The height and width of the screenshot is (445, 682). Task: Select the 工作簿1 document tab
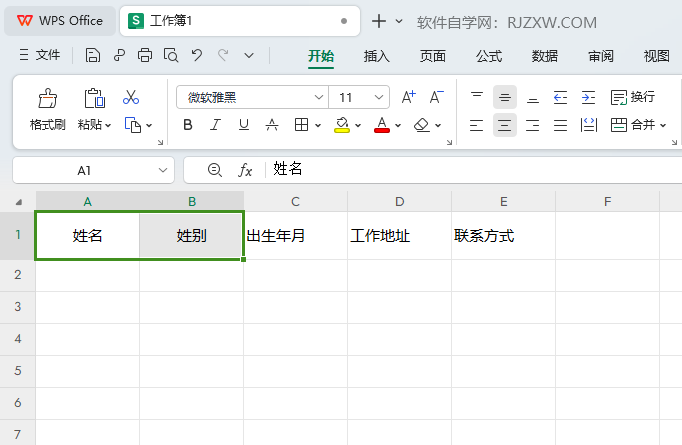point(240,21)
